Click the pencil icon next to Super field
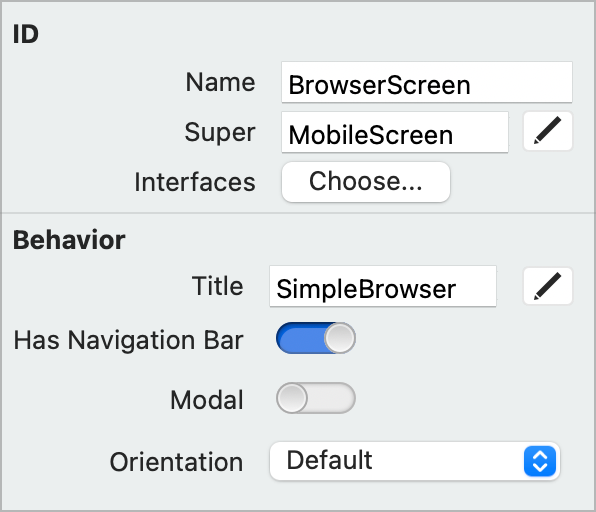 pos(548,131)
